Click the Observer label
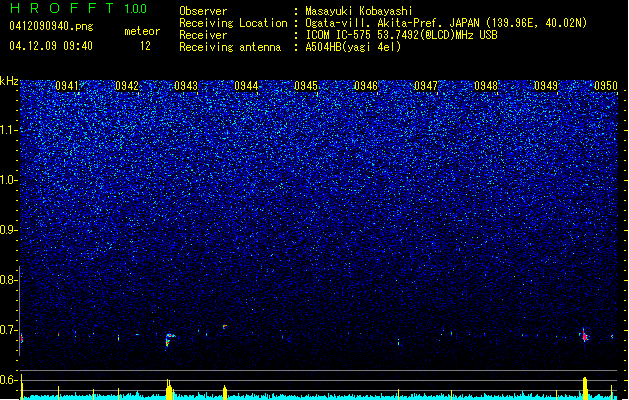This screenshot has height=400, width=629. coord(203,11)
